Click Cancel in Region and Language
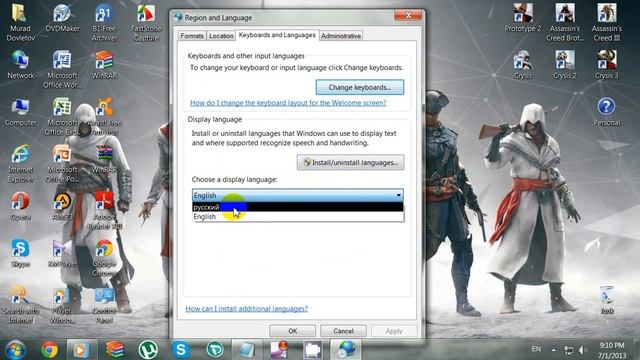This screenshot has height=360, width=640. point(343,331)
